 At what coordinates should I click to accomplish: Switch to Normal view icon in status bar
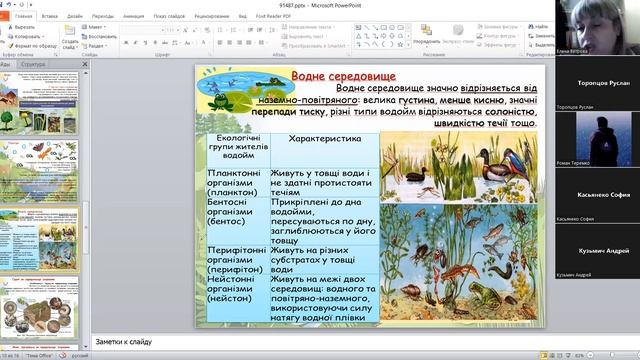[x=544, y=356]
